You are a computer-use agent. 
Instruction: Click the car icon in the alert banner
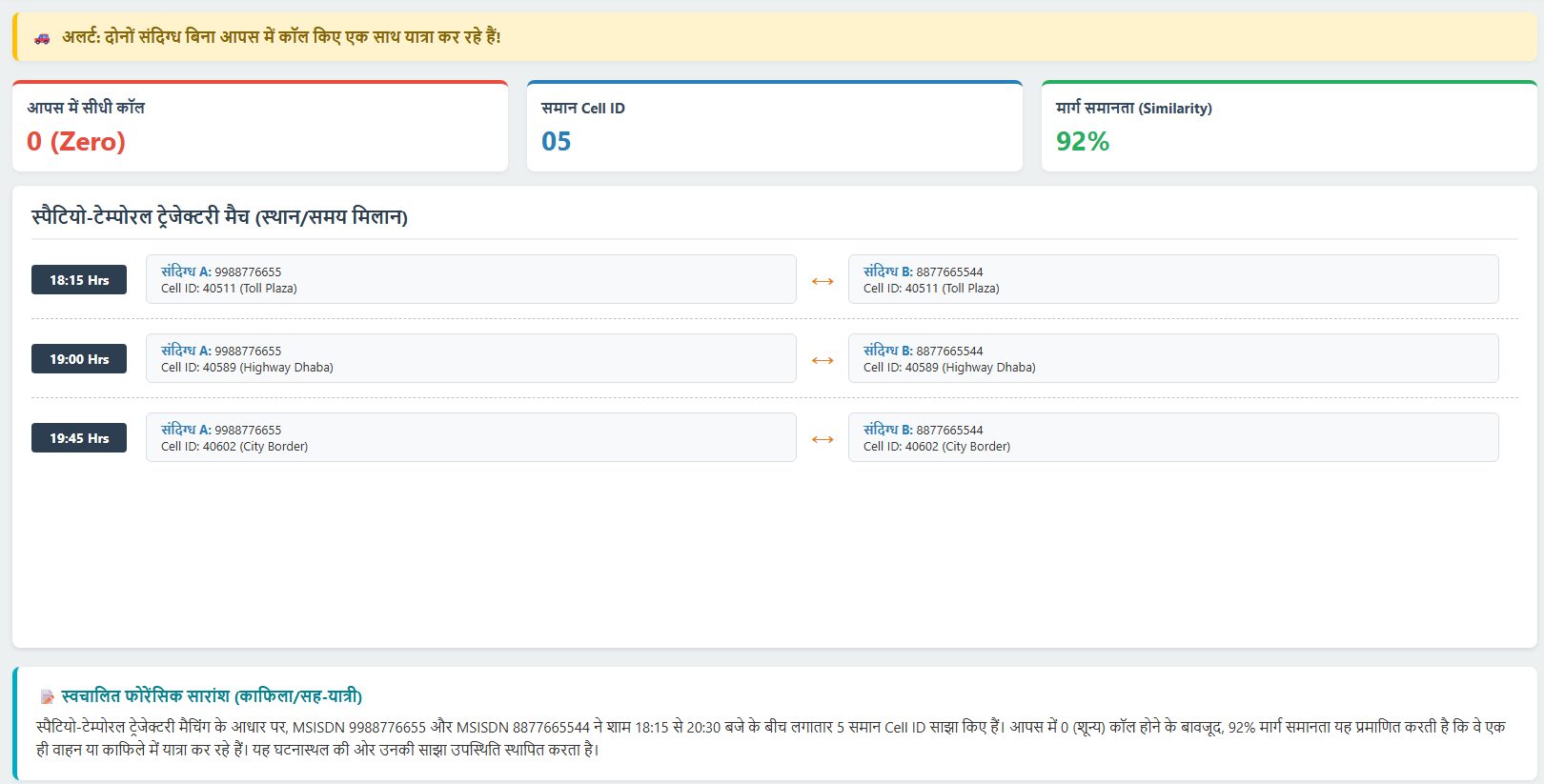click(42, 38)
